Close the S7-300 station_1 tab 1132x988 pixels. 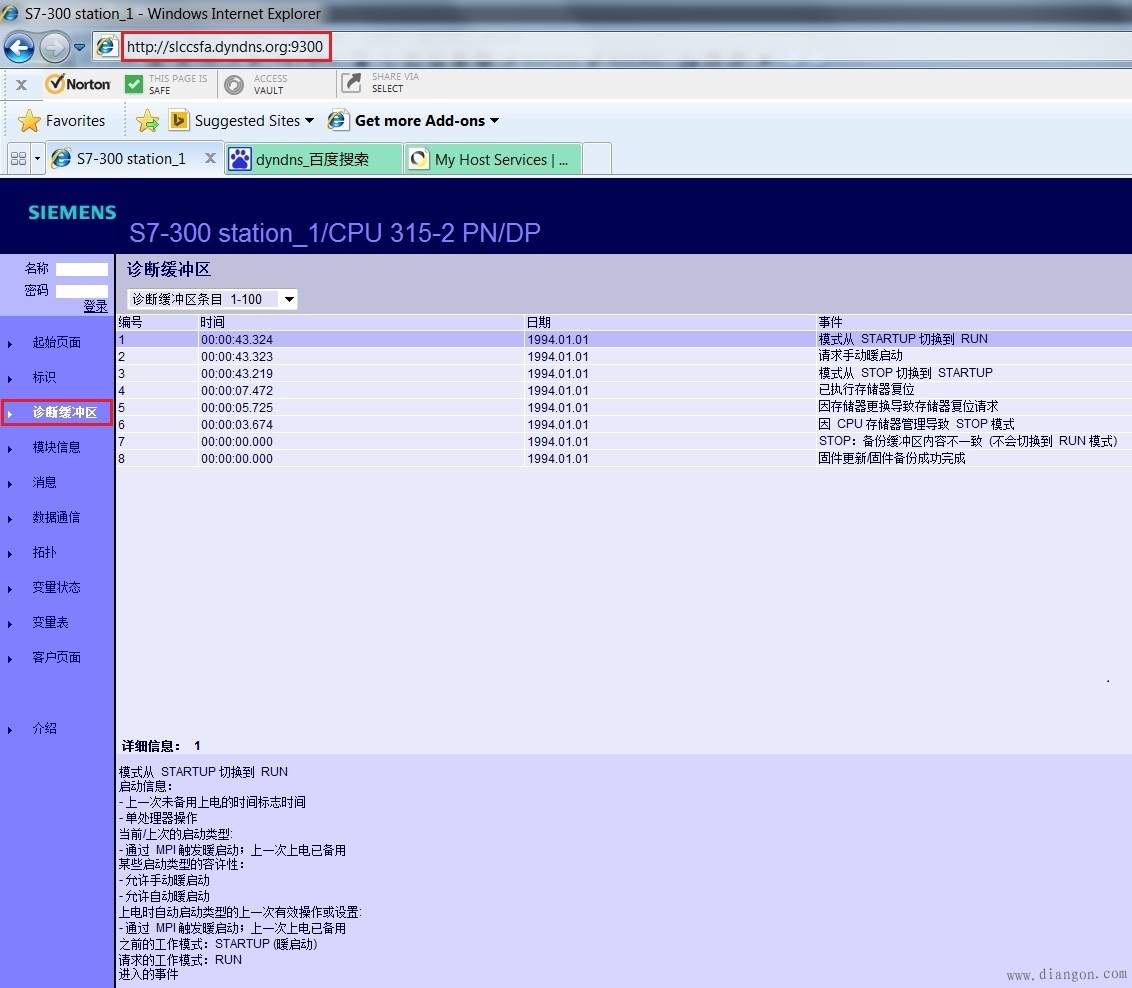(210, 158)
